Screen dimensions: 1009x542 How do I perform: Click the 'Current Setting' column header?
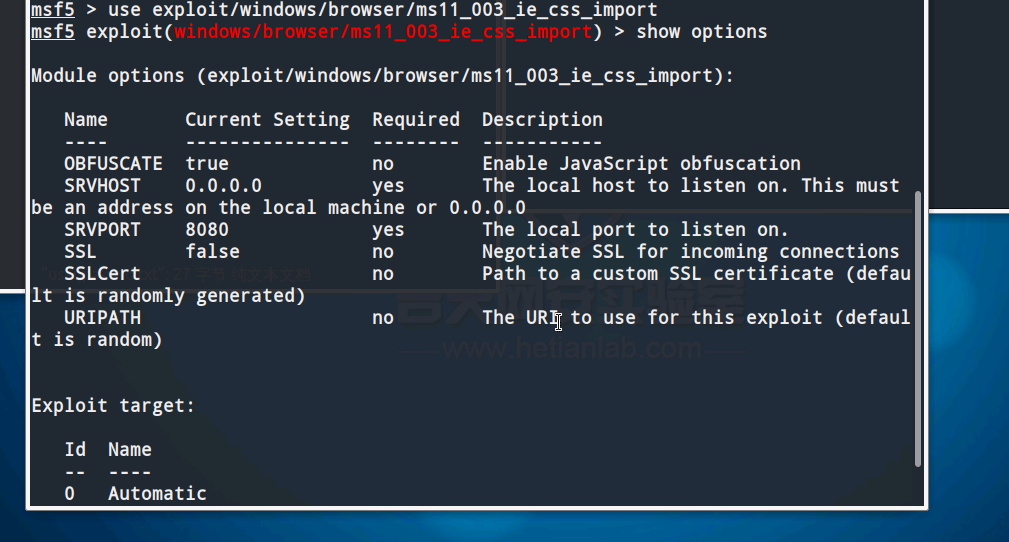point(267,120)
